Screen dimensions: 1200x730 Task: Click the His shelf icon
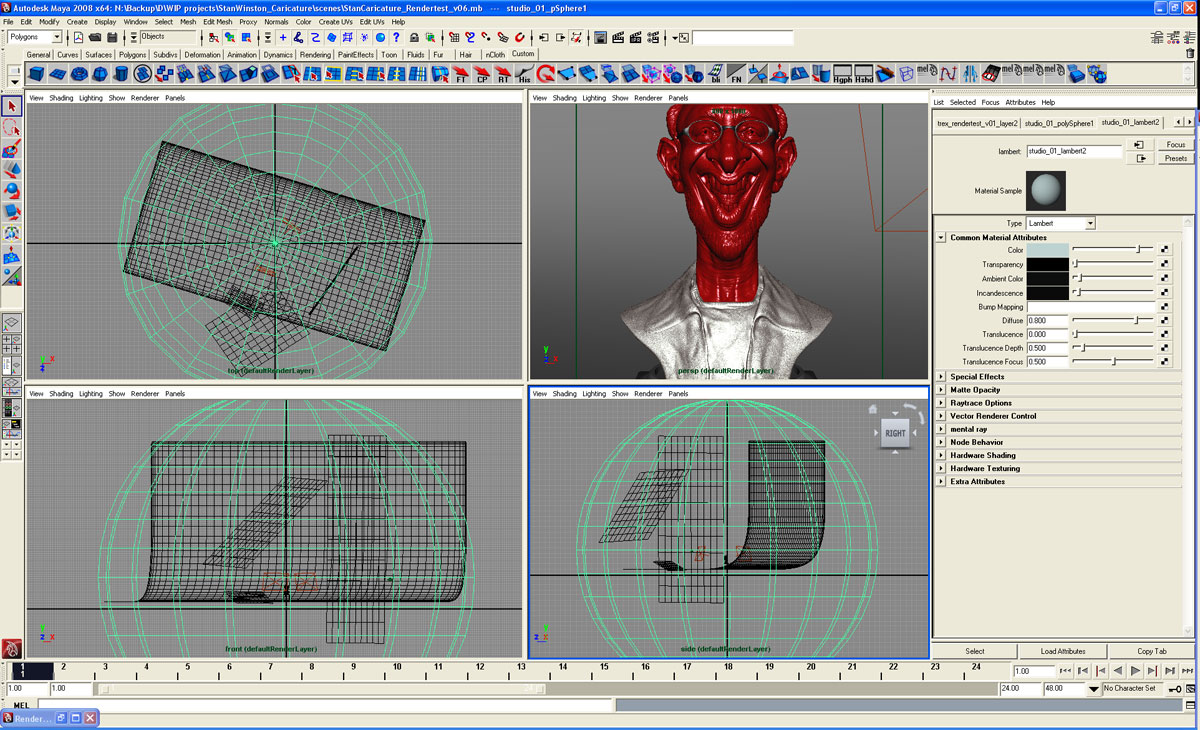[x=525, y=74]
